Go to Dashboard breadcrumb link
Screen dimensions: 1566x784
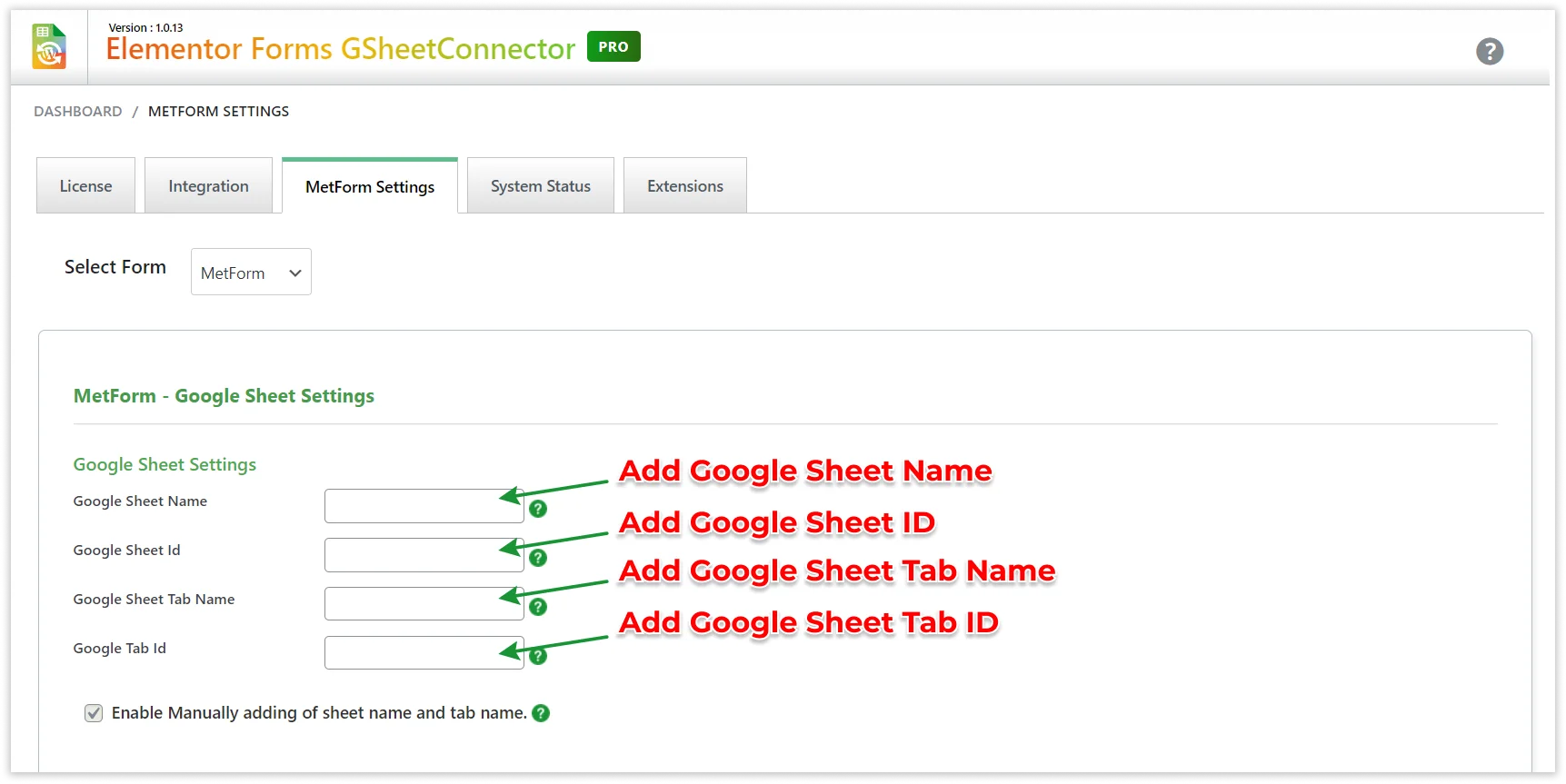click(78, 112)
